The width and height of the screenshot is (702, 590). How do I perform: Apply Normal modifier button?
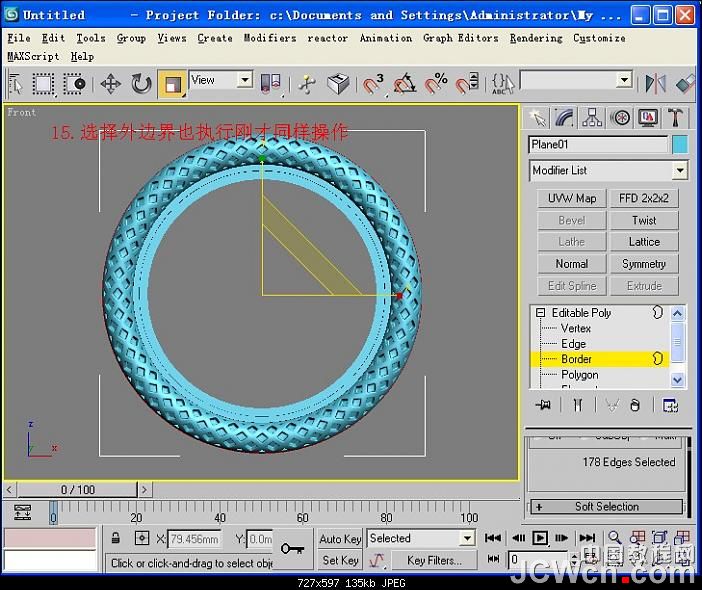click(572, 264)
